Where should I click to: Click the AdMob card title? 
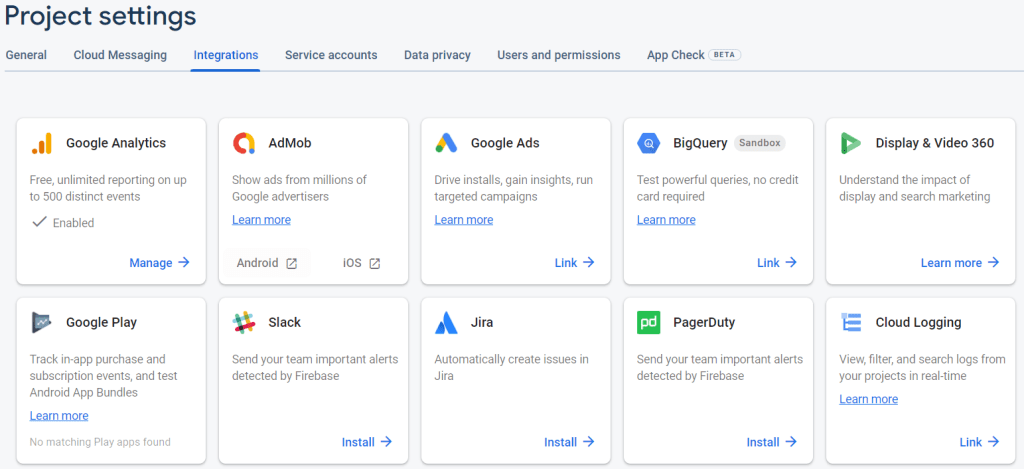tap(290, 143)
